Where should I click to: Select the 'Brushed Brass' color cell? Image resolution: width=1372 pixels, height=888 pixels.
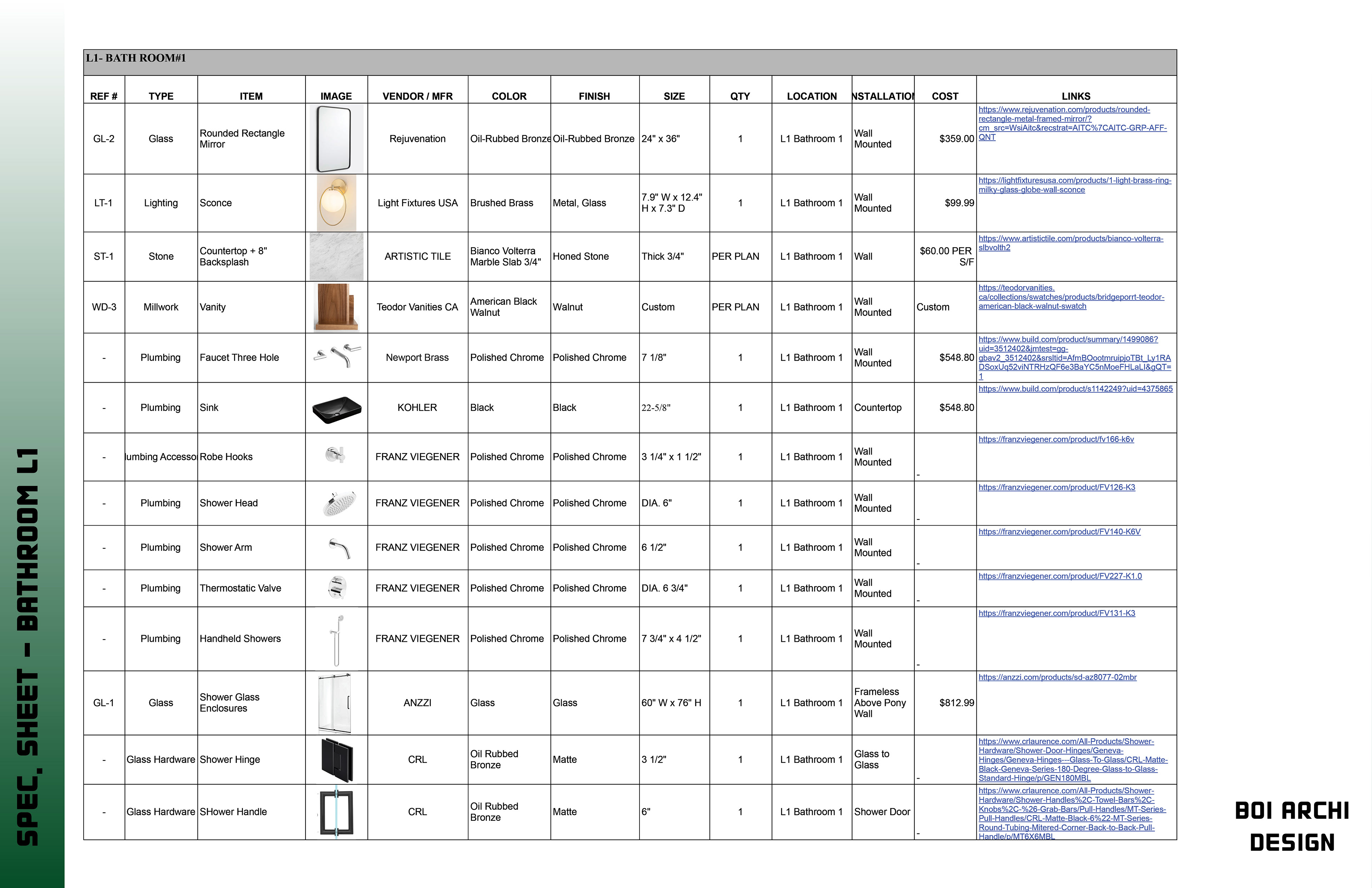[509, 203]
